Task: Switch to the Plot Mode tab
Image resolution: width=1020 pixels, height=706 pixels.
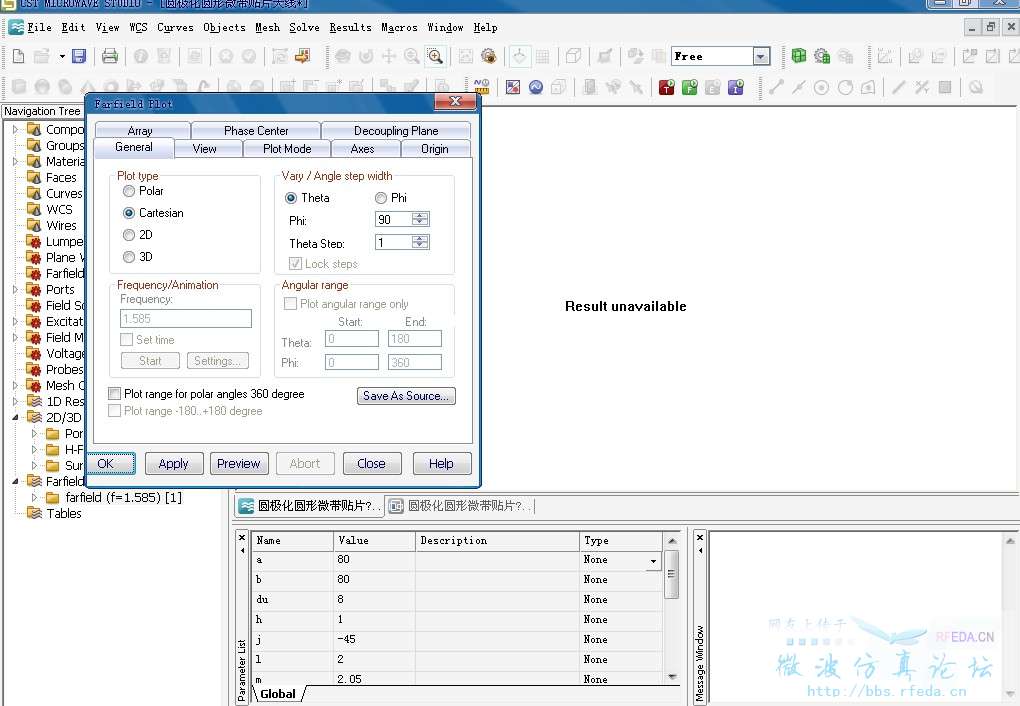Action: (287, 149)
